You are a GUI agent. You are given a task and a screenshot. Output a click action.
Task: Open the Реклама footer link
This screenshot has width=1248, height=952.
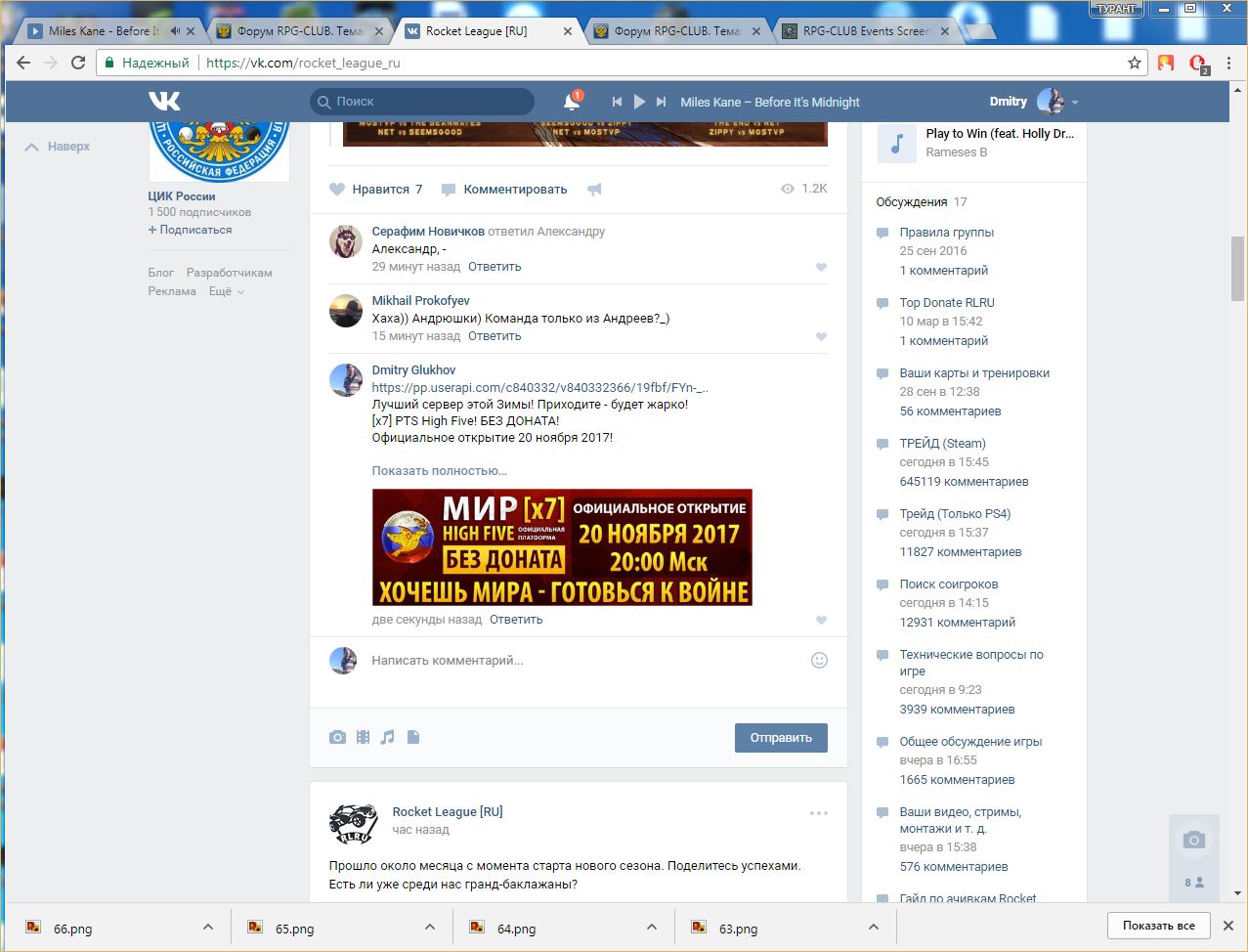coord(172,291)
